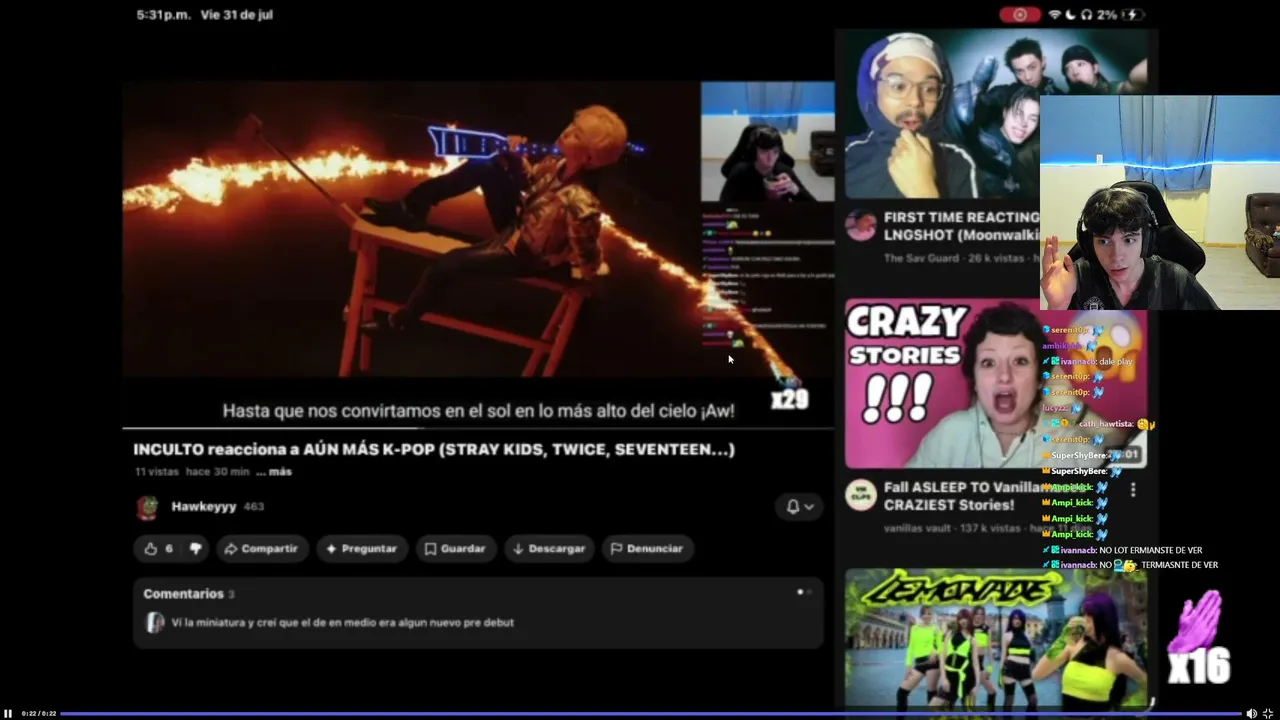Open the Hawkeyyy channel name link
The height and width of the screenshot is (720, 1280).
[203, 507]
